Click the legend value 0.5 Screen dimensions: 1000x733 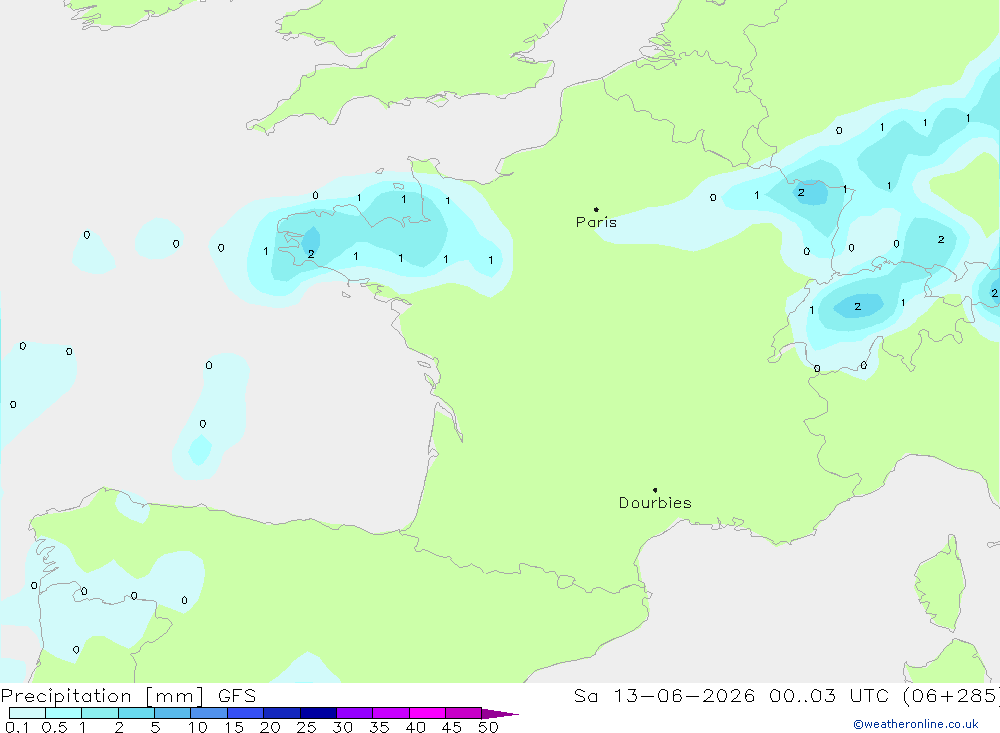(x=54, y=727)
